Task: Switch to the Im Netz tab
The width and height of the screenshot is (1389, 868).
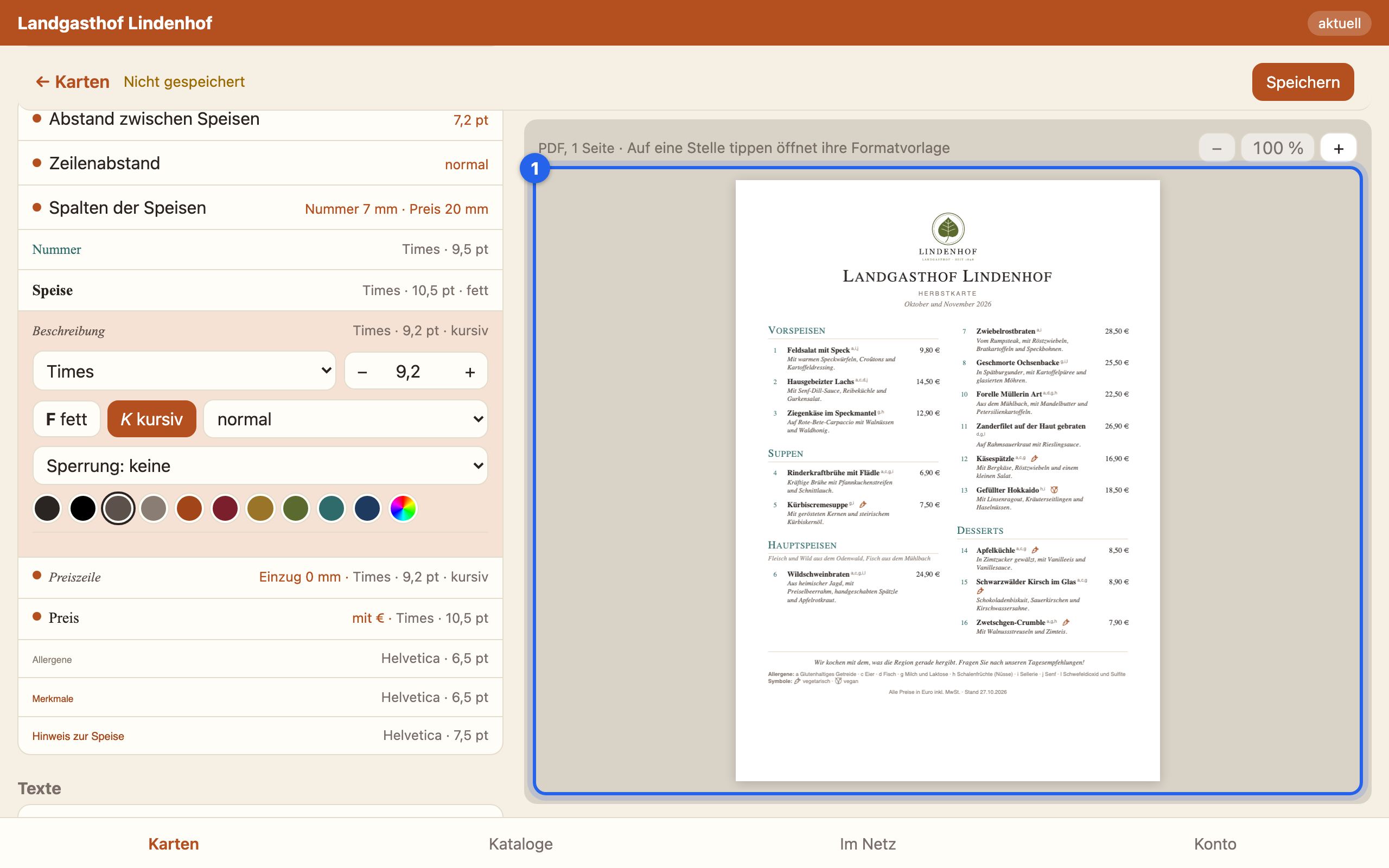Action: 868,843
